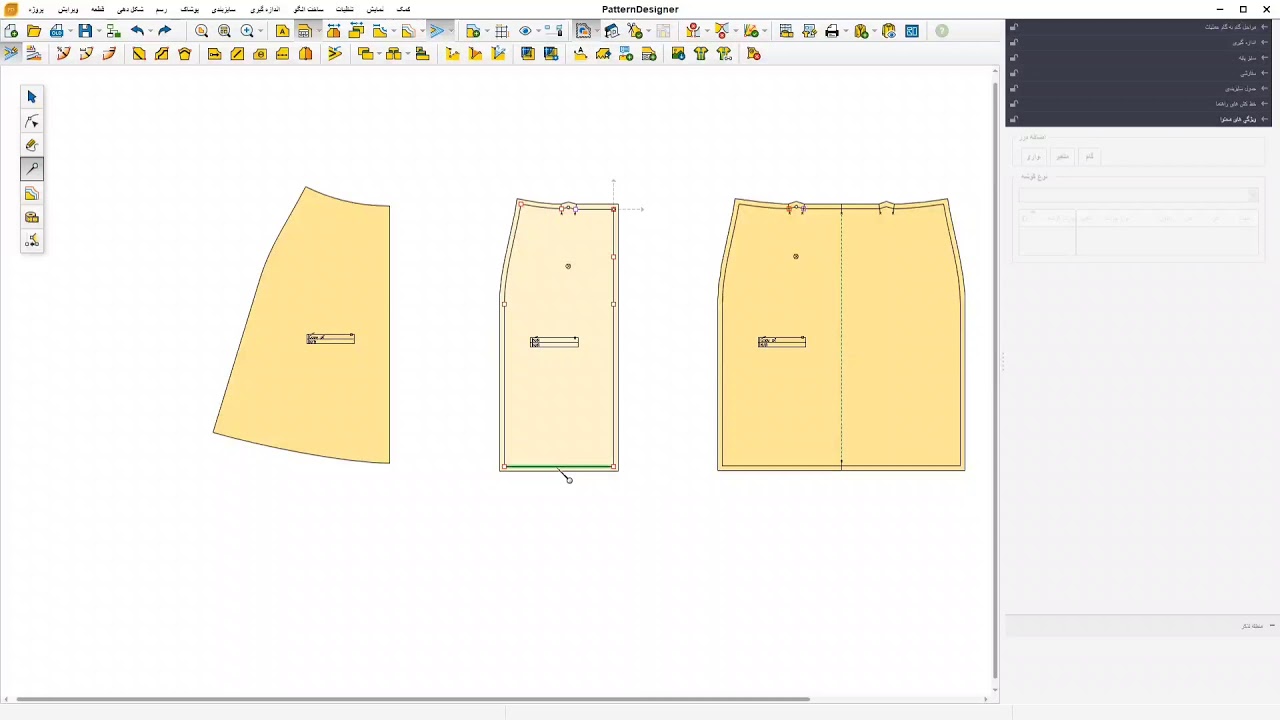
Task: Expand the جدول سایزبندی section
Action: pyautogui.click(x=1265, y=88)
